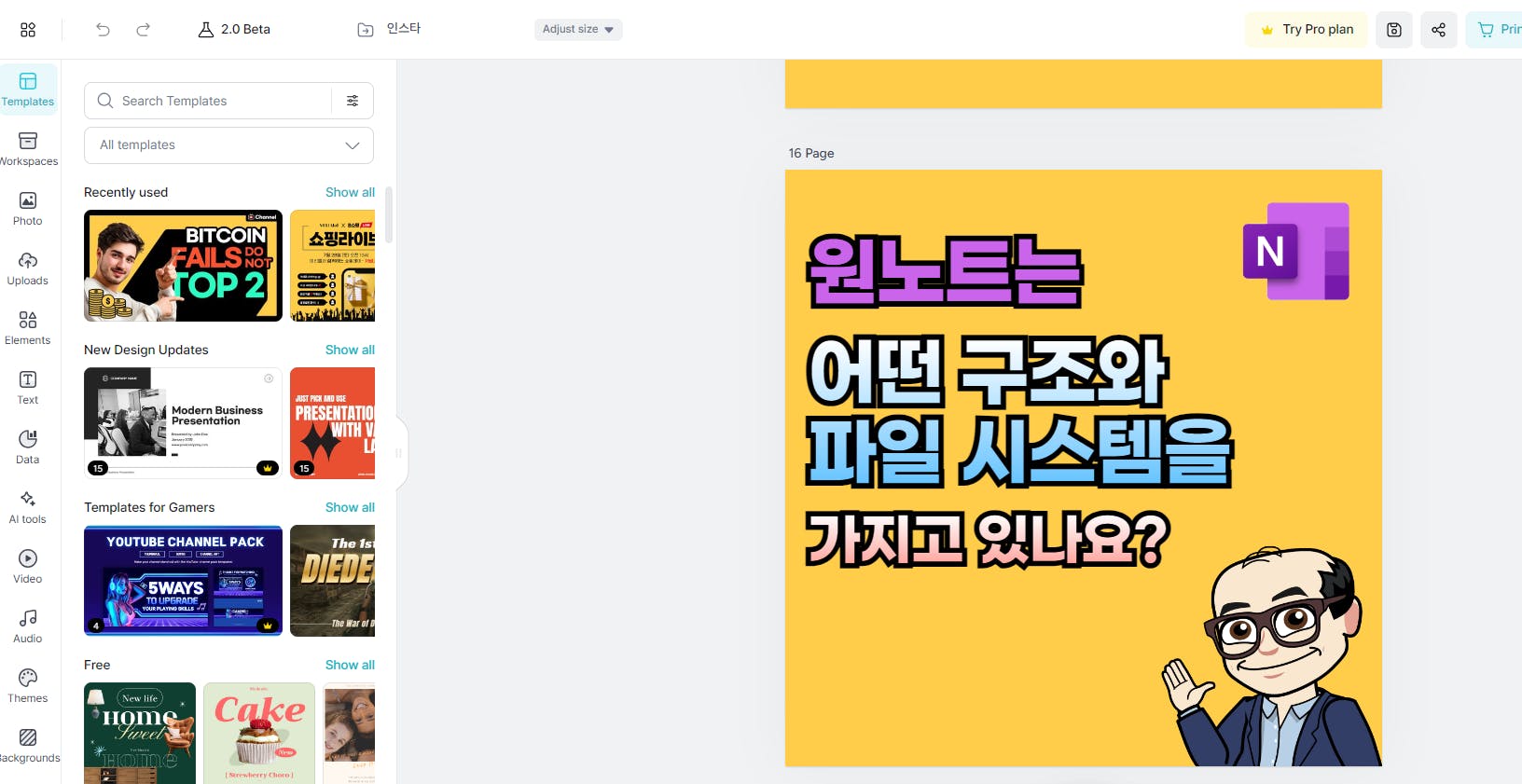Show all Free templates
This screenshot has width=1522, height=784.
[350, 665]
